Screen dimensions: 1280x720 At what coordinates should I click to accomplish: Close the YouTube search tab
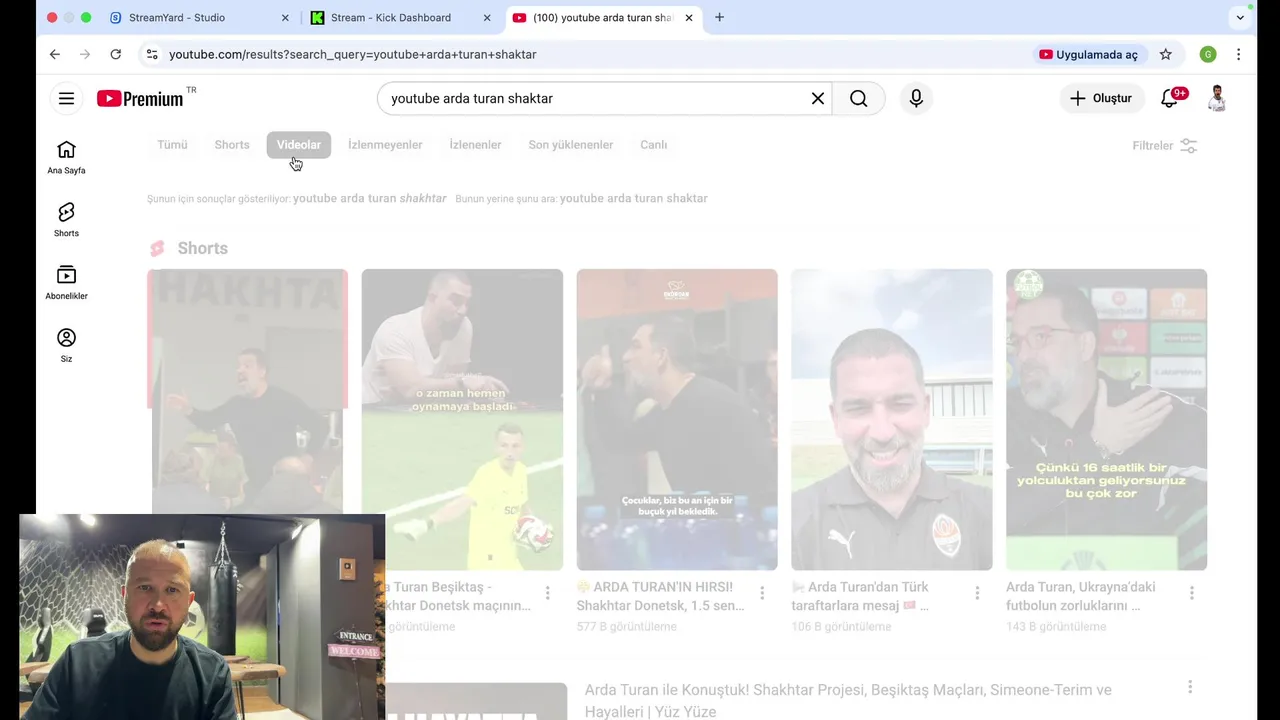tap(688, 17)
